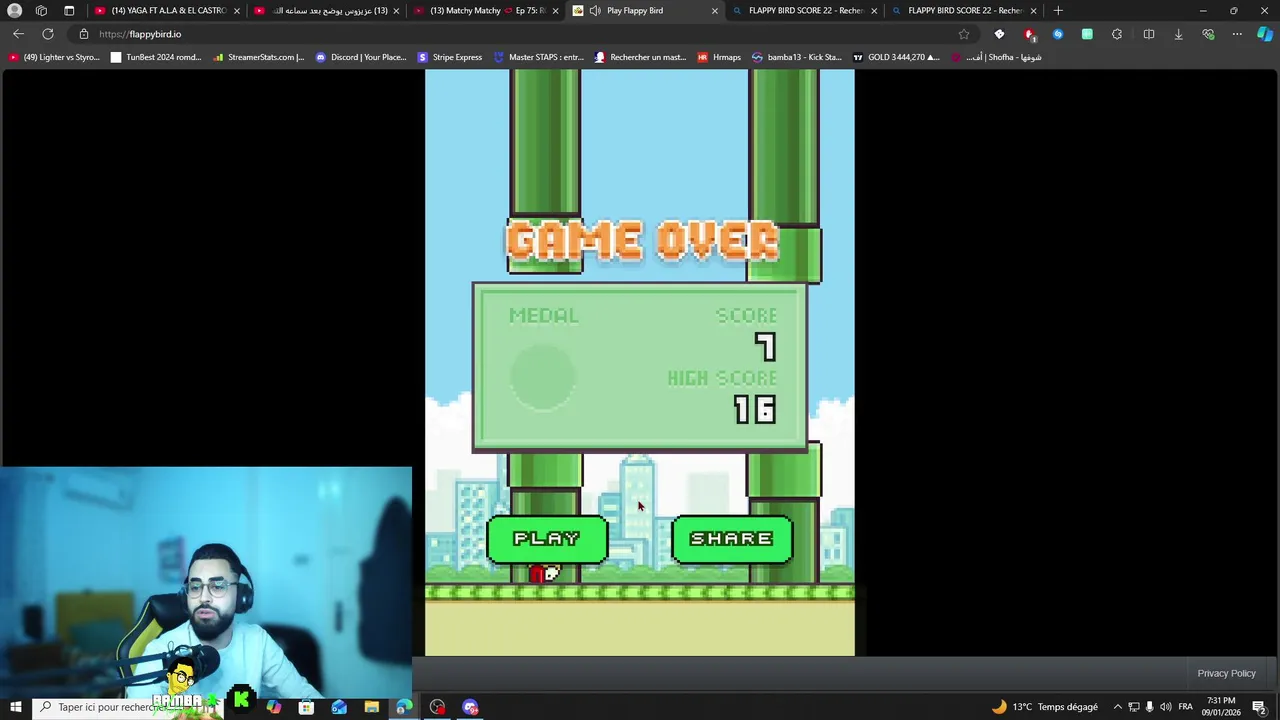Open the Mail taskbar icon
The image size is (1280, 720).
click(x=339, y=707)
